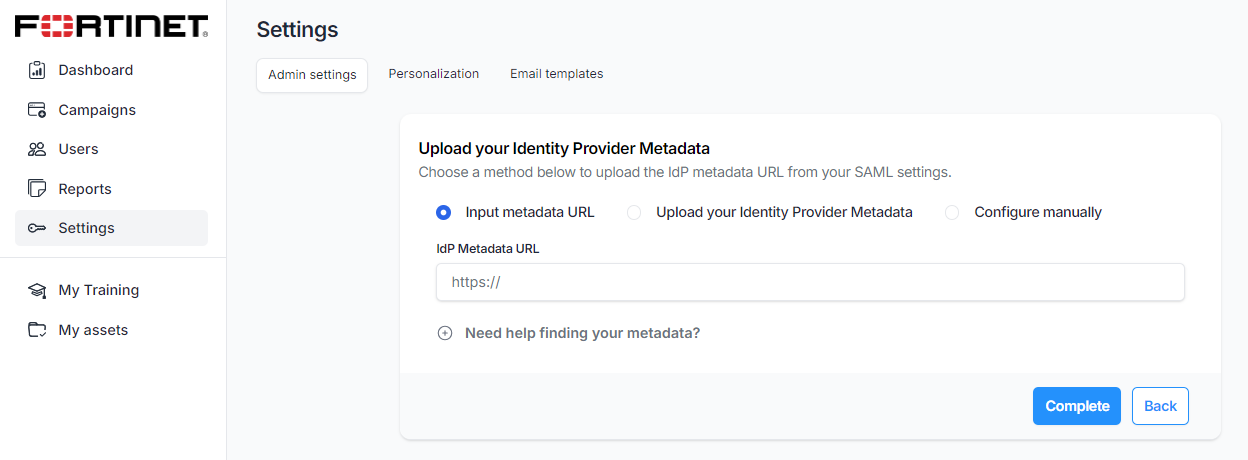This screenshot has width=1248, height=460.
Task: Click the Campaigns sidebar icon
Action: pos(37,110)
